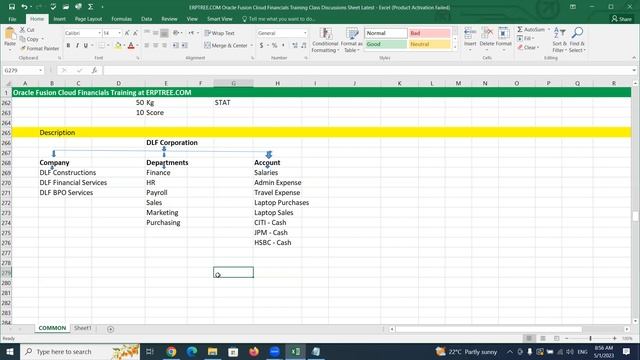Apply font color with the red A
Screen dimensions: 640x360
[131, 45]
